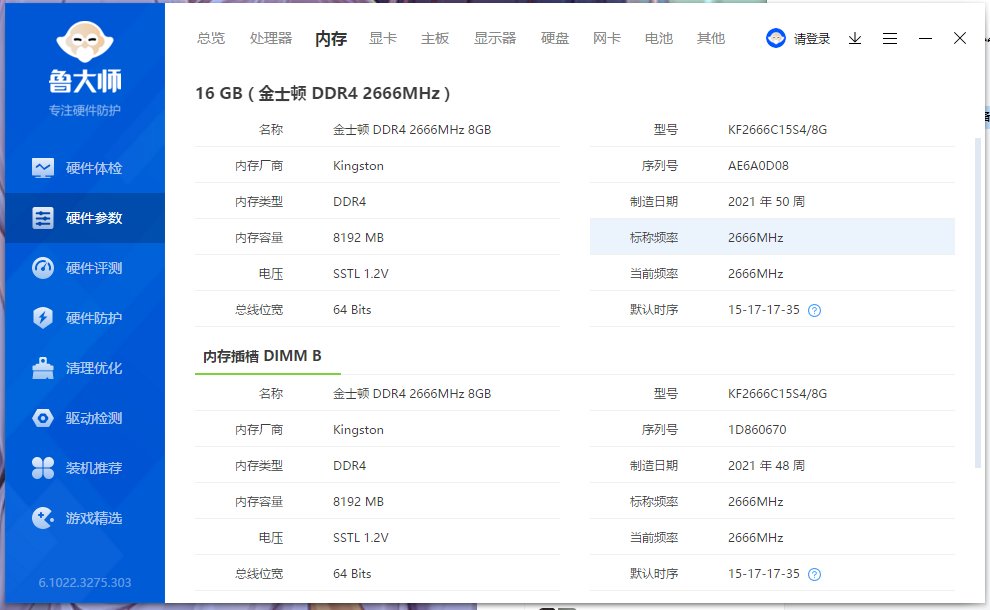Click the 2021 年 48 周 value

(x=766, y=466)
